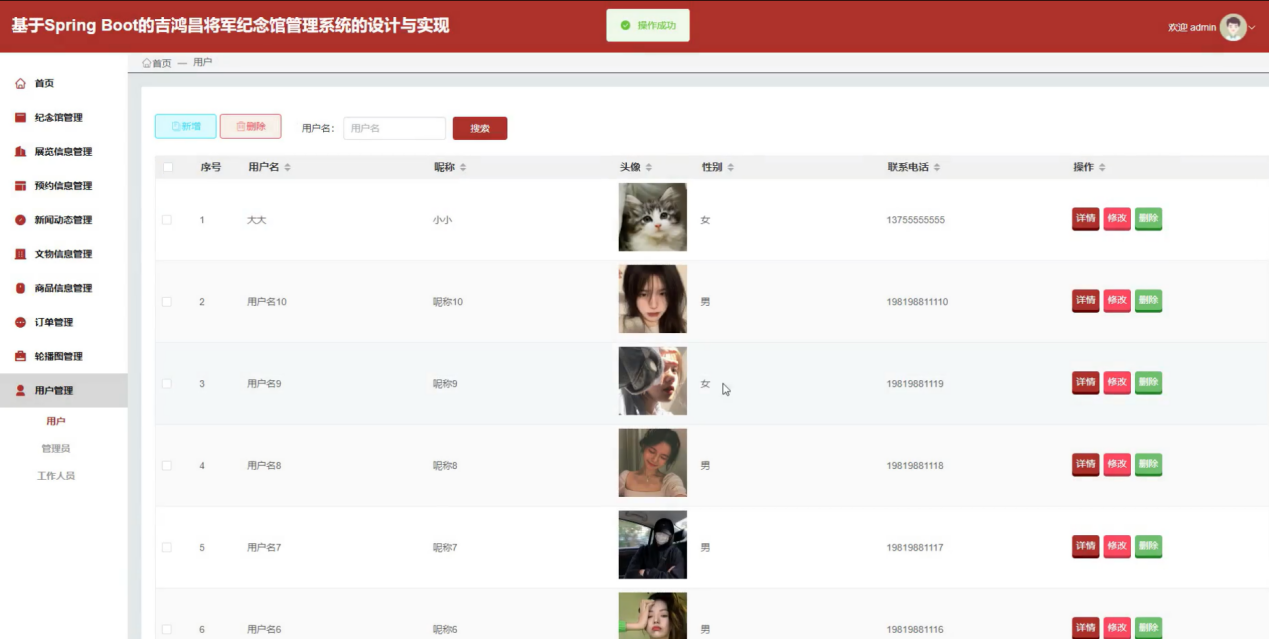Image resolution: width=1269 pixels, height=639 pixels.
Task: Click the breadcrumb home icon
Action: point(147,63)
